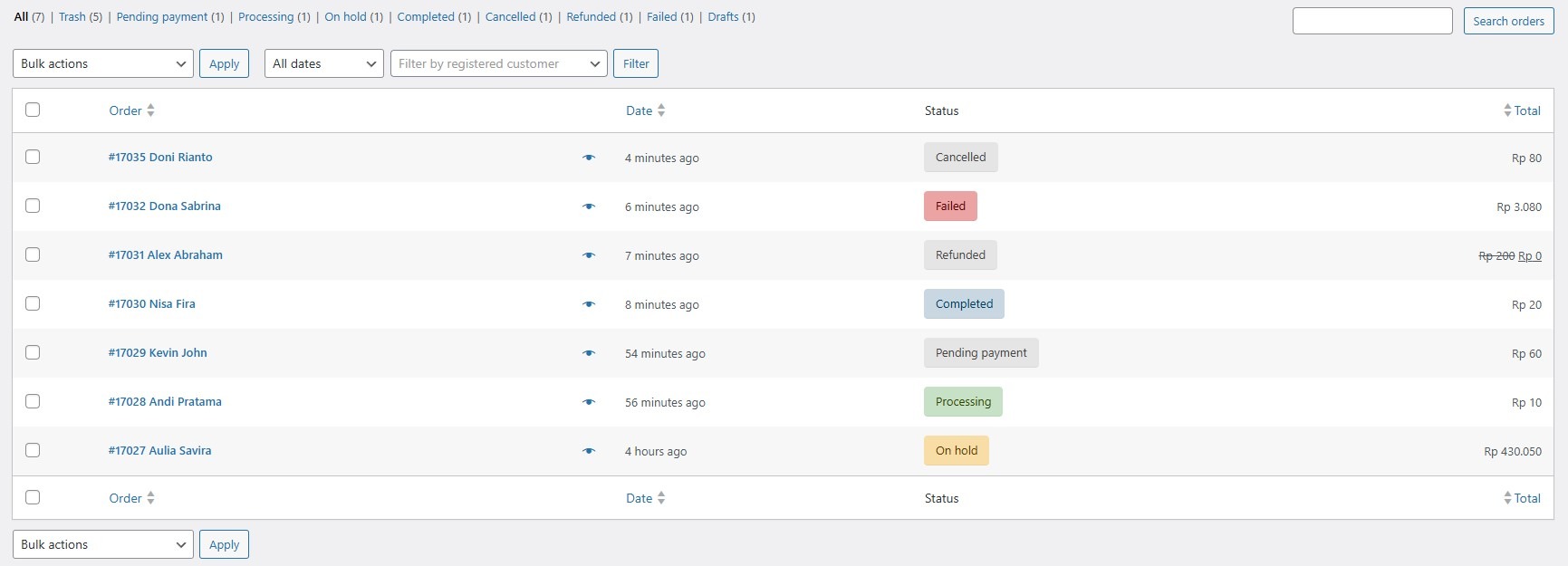This screenshot has height=566, width=1568.
Task: Show preview of order #17029 Kevin John
Action: (589, 353)
